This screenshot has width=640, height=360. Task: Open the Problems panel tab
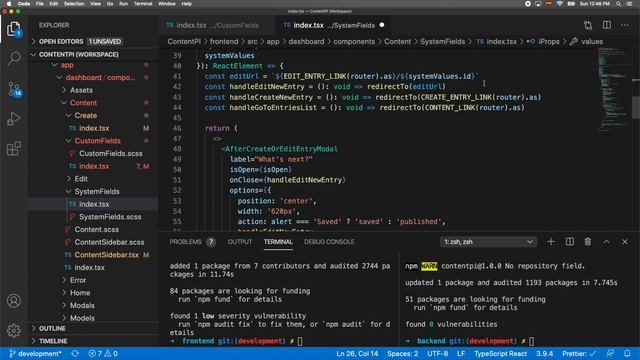[192, 242]
